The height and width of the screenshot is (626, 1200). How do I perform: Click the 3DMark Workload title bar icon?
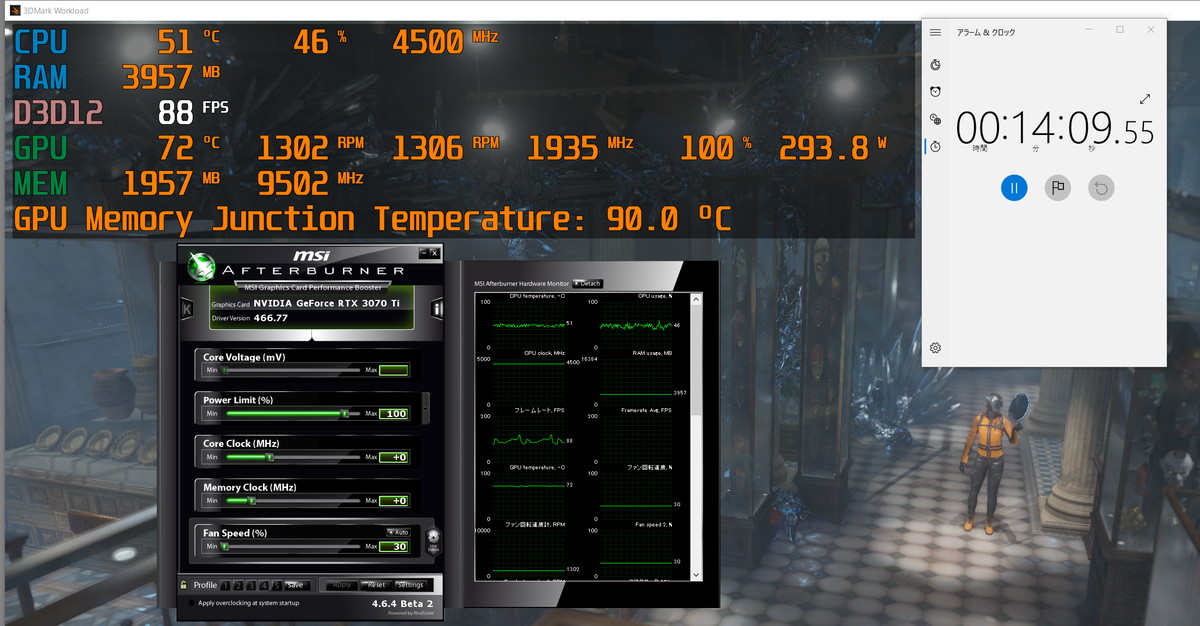[x=15, y=11]
